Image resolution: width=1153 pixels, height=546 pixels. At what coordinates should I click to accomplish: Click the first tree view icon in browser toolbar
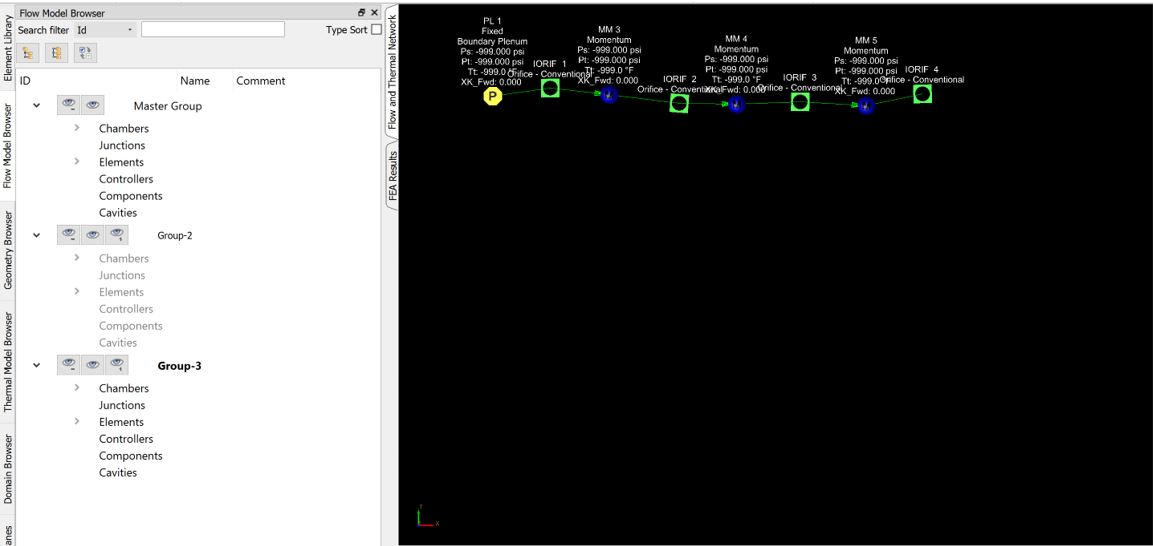[28, 53]
